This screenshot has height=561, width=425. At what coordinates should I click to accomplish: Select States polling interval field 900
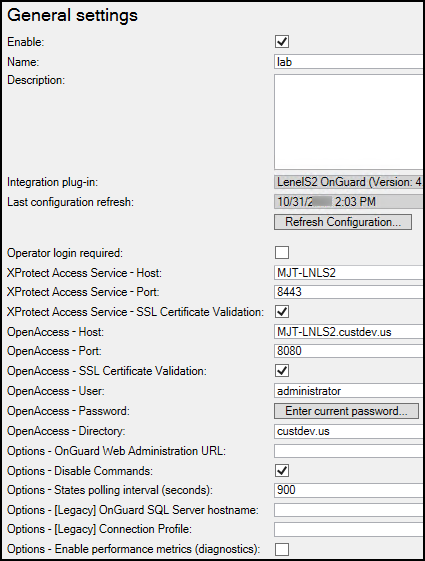click(349, 490)
